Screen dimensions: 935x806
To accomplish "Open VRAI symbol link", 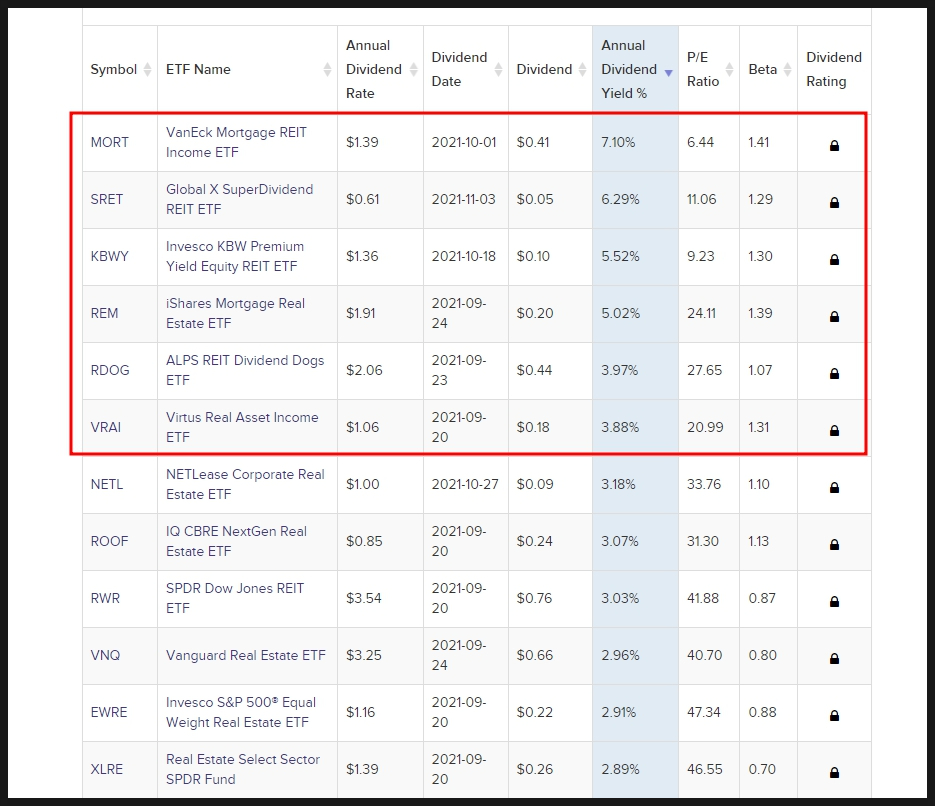I will coord(106,427).
